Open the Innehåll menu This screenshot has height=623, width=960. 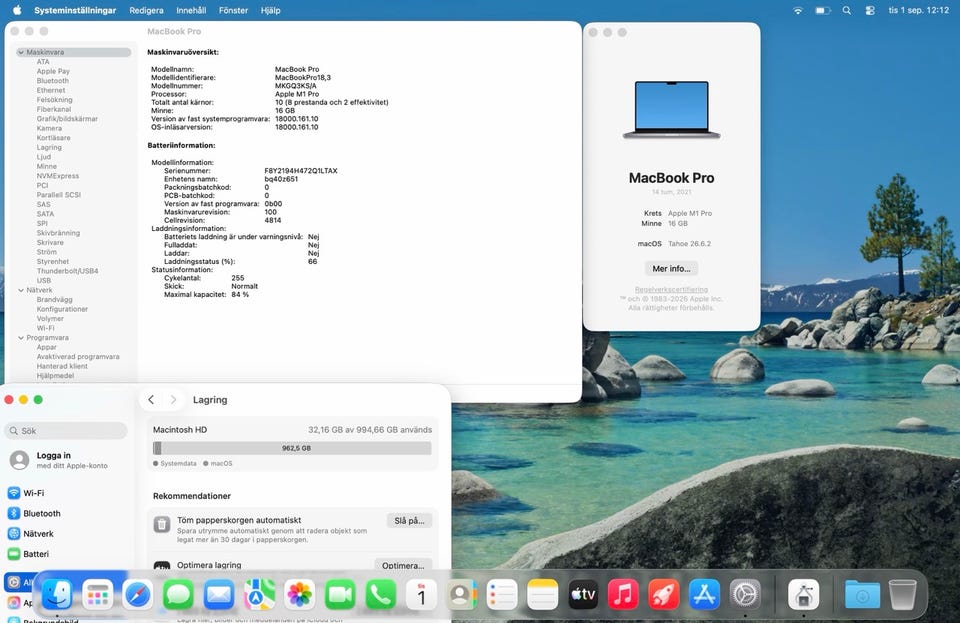point(191,10)
